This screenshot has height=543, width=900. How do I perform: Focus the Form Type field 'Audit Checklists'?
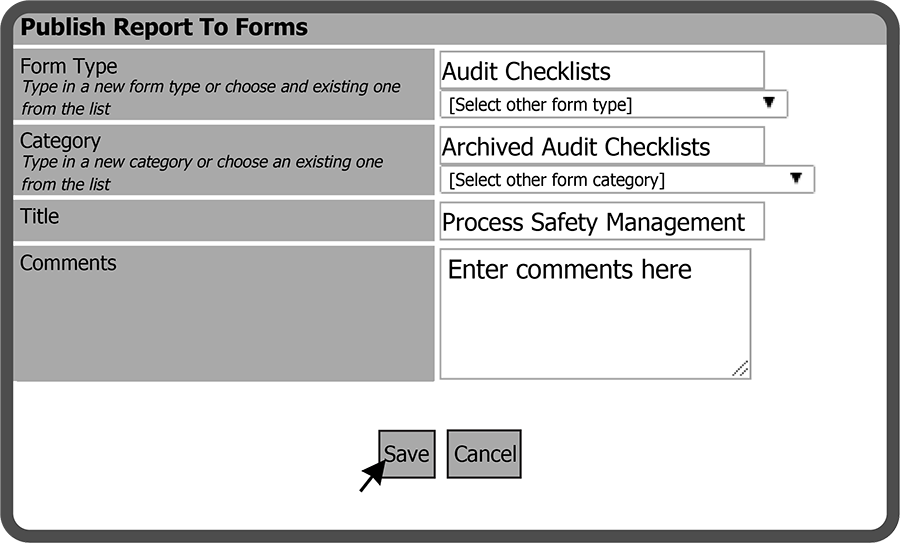point(601,71)
